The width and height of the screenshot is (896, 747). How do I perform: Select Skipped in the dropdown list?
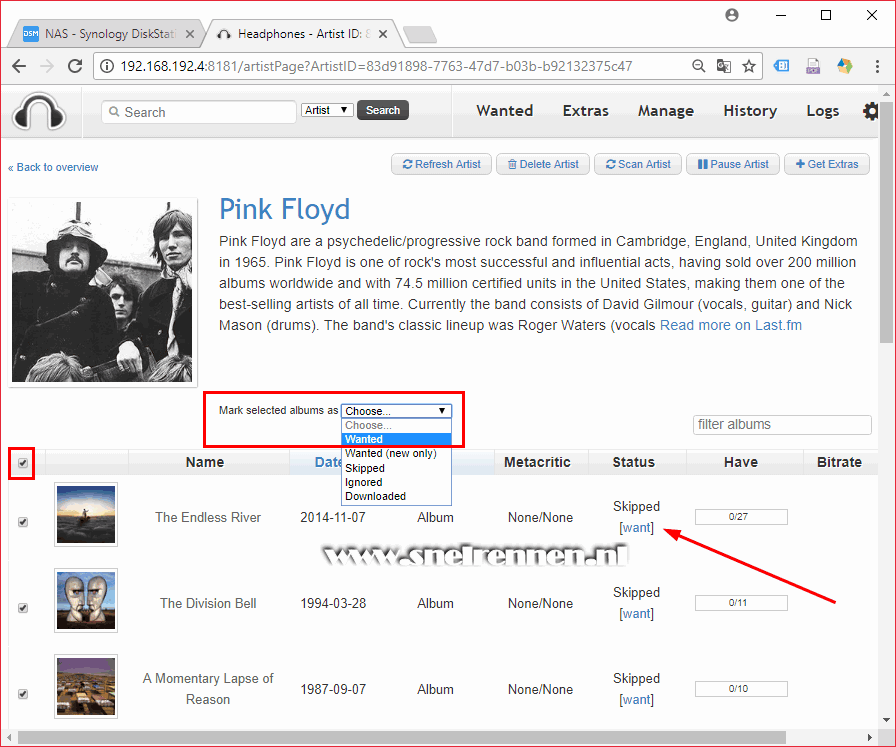coord(396,468)
